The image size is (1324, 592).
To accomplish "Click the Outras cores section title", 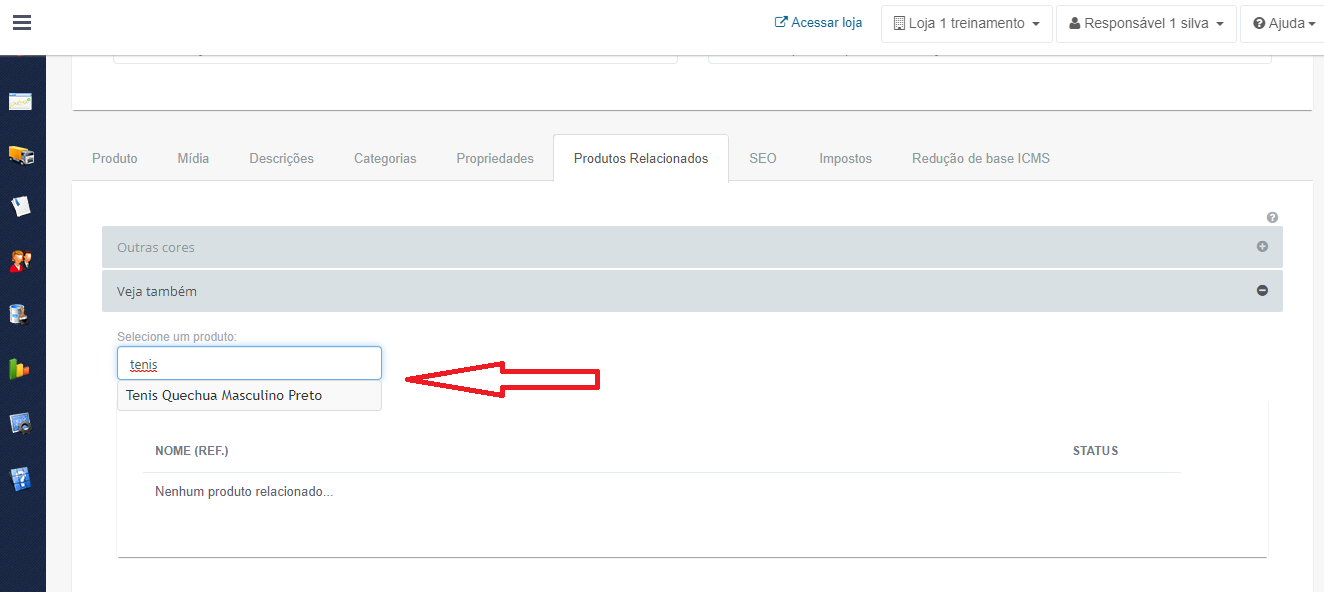I will 156,247.
